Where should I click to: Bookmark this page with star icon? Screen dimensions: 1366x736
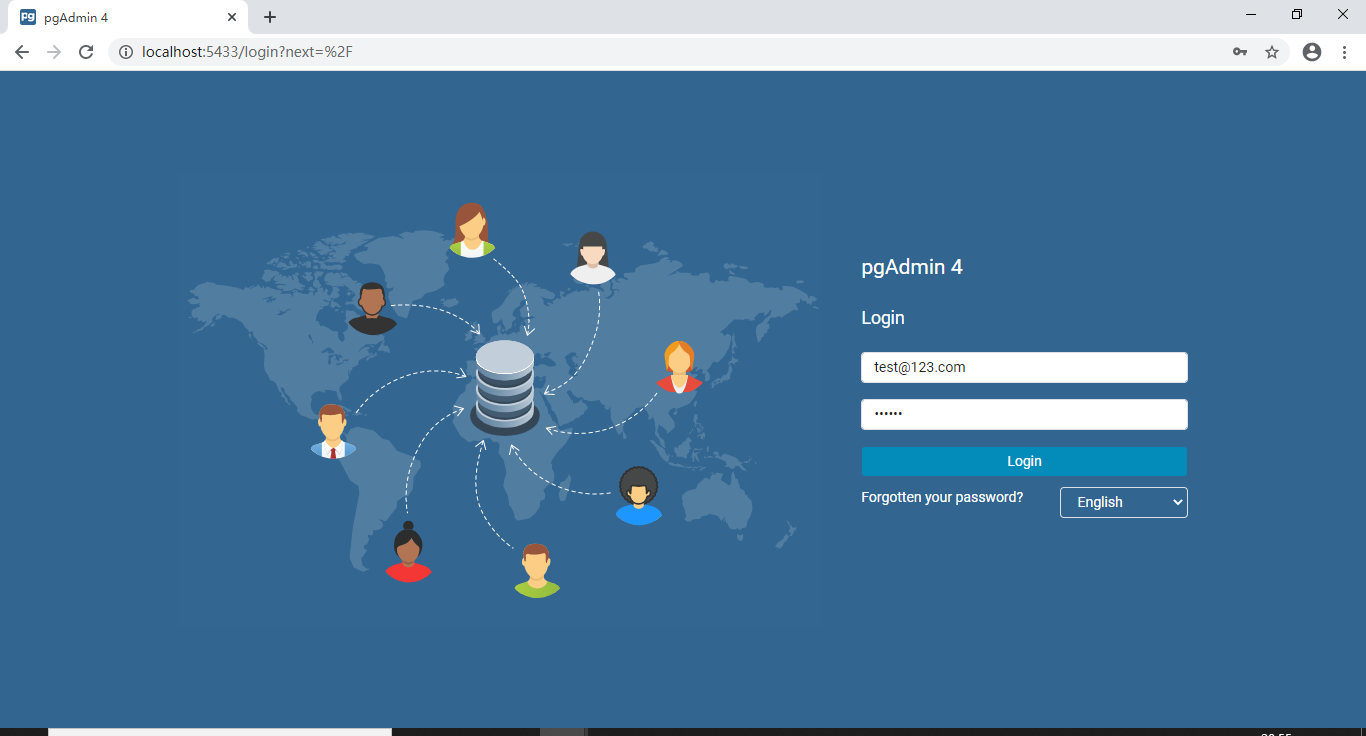click(x=1272, y=52)
